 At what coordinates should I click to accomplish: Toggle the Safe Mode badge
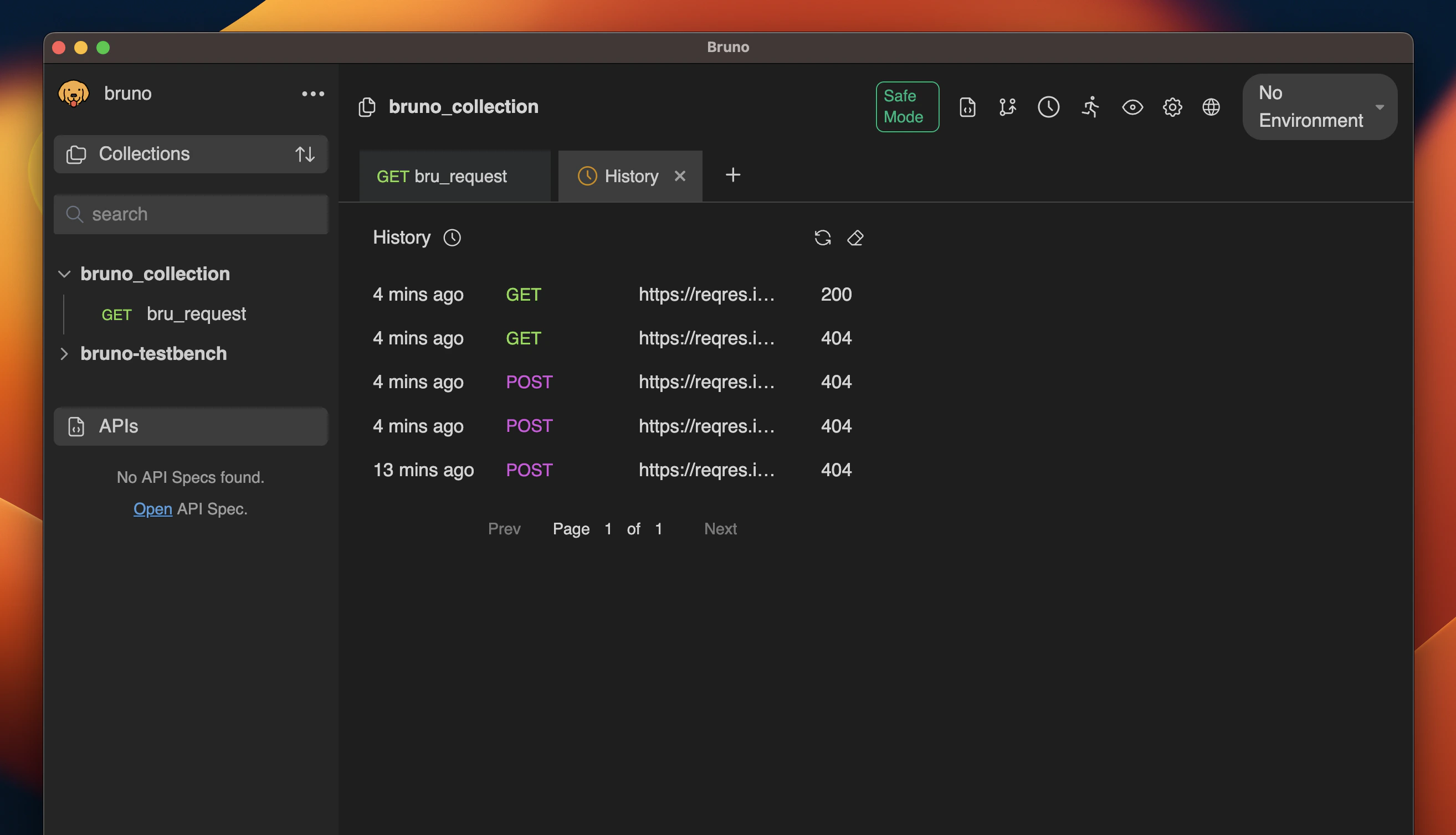point(906,107)
